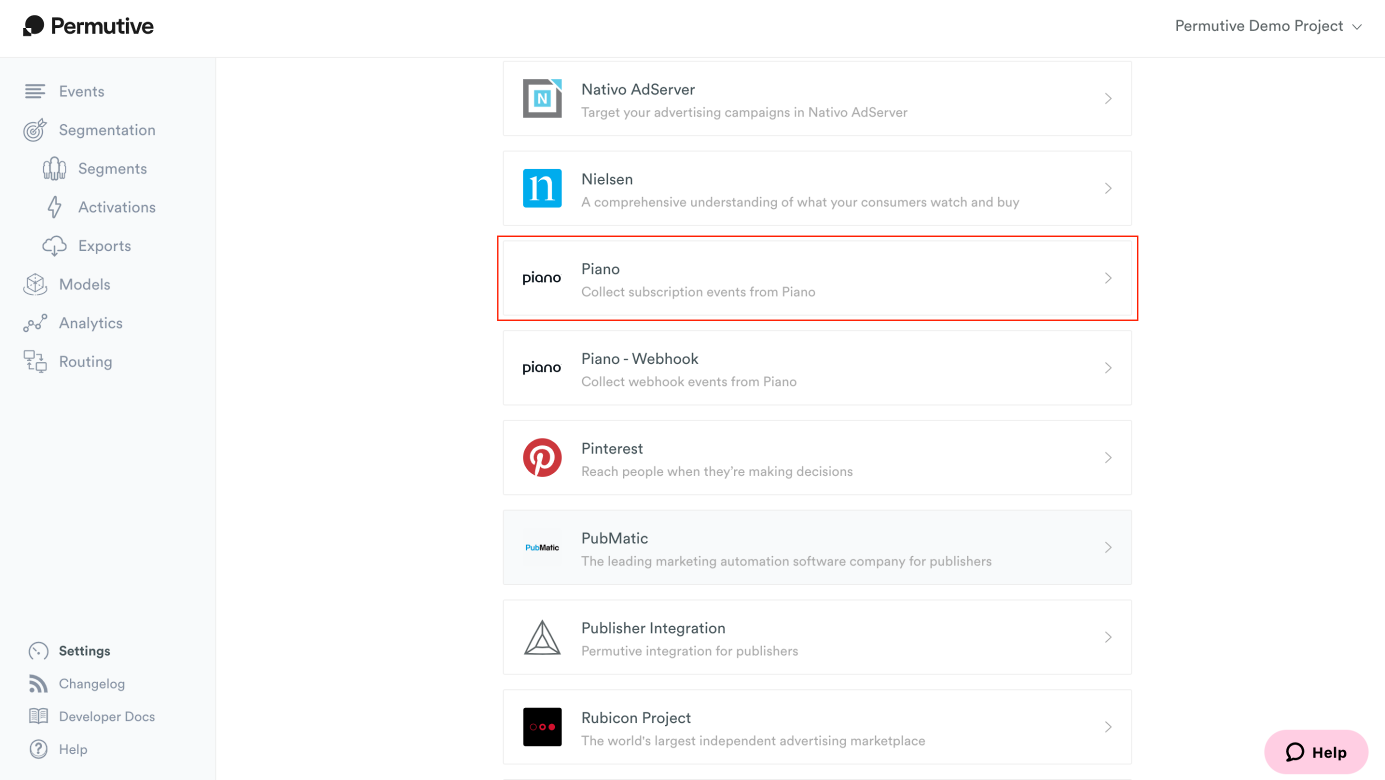
Task: Open the Changelog link
Action: 91,684
